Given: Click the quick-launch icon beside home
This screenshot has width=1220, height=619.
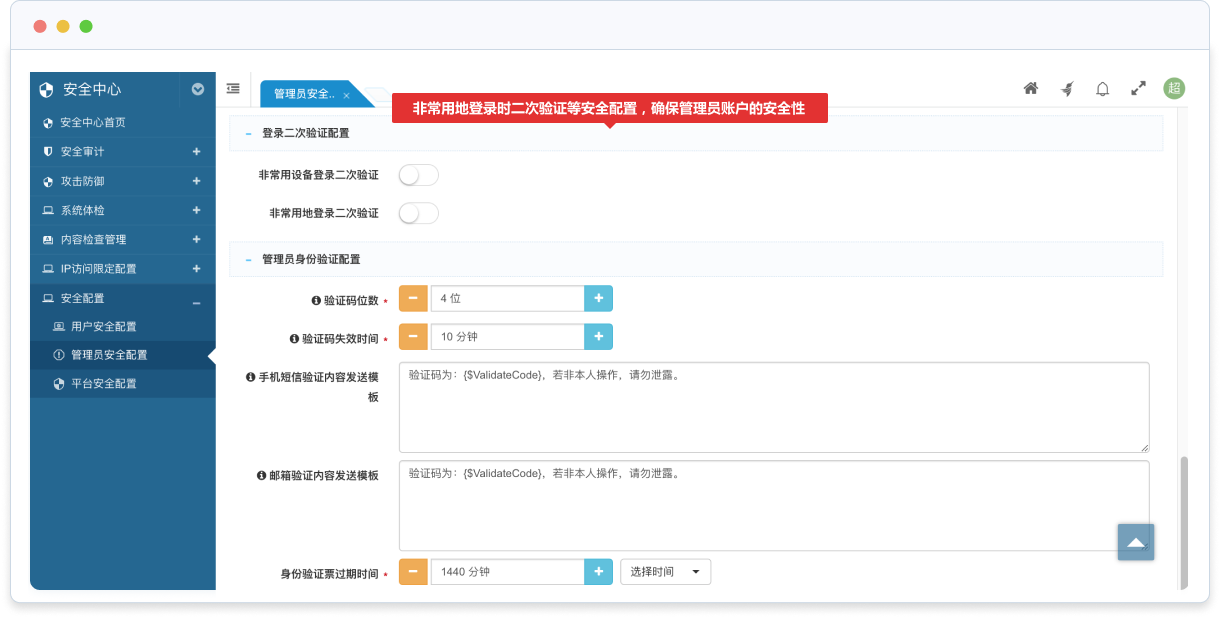Looking at the screenshot, I should pos(1067,89).
